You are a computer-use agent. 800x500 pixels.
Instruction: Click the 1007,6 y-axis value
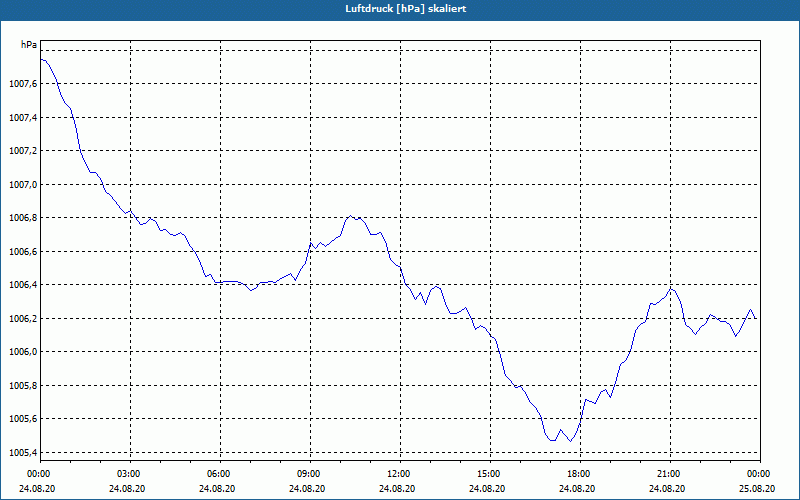[23, 84]
